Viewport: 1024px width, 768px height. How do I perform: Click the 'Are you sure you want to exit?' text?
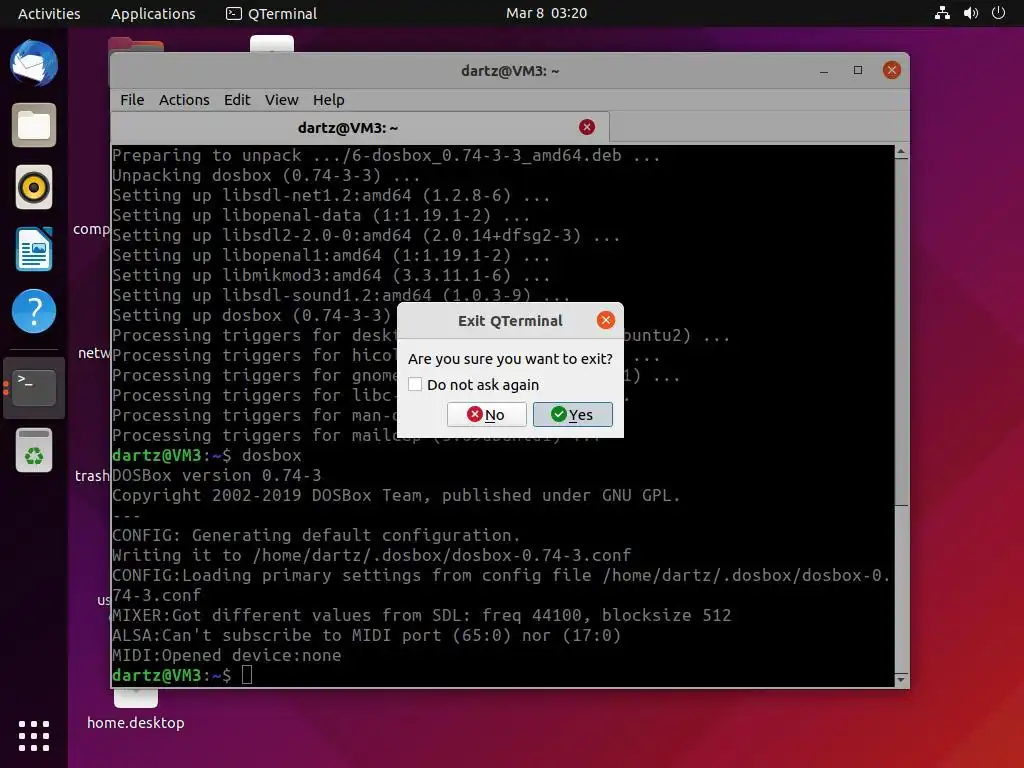(510, 359)
